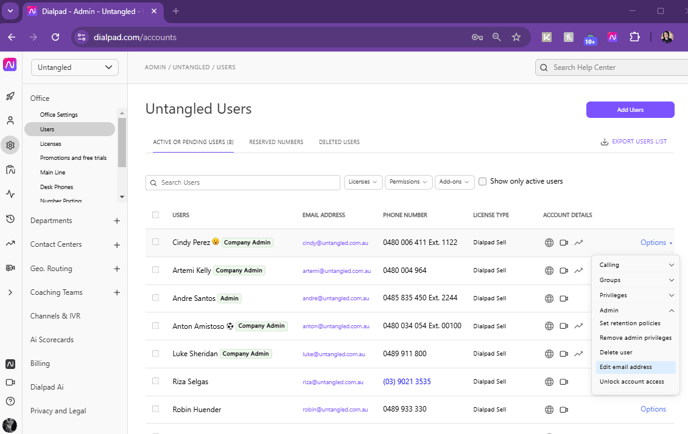This screenshot has width=688, height=434.
Task: Click the browser zoom magnifier icon
Action: [496, 37]
